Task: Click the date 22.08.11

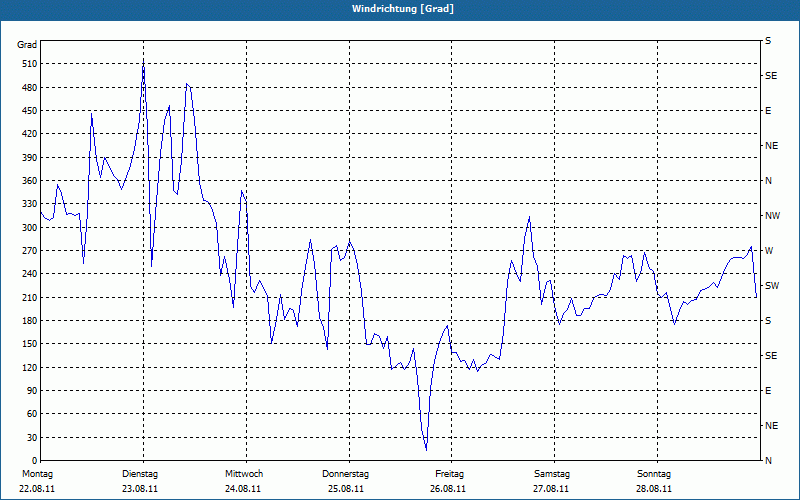Action: (37, 489)
